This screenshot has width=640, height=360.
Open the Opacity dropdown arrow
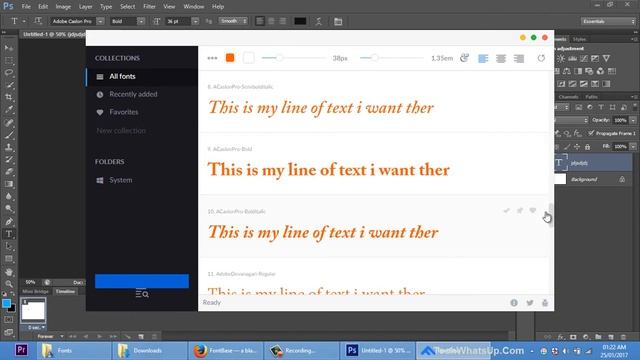click(x=633, y=120)
